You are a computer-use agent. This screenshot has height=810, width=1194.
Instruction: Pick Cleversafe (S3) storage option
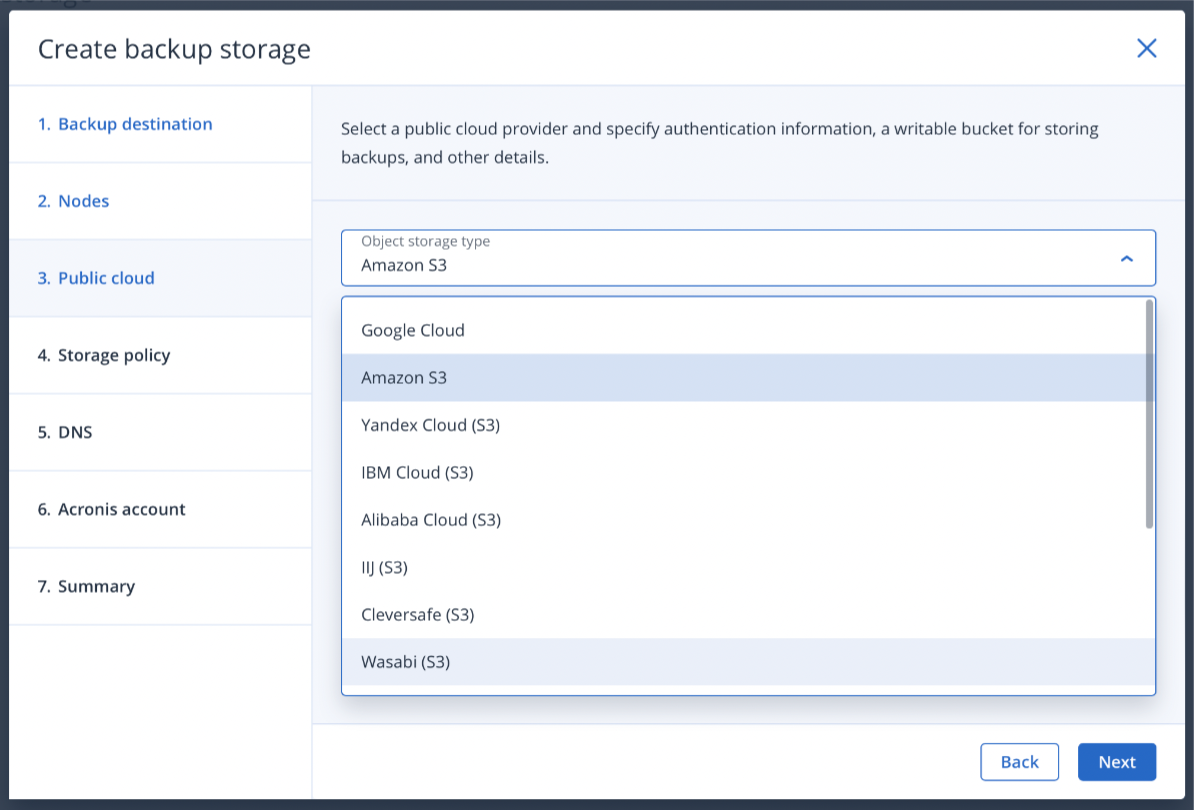pos(417,615)
